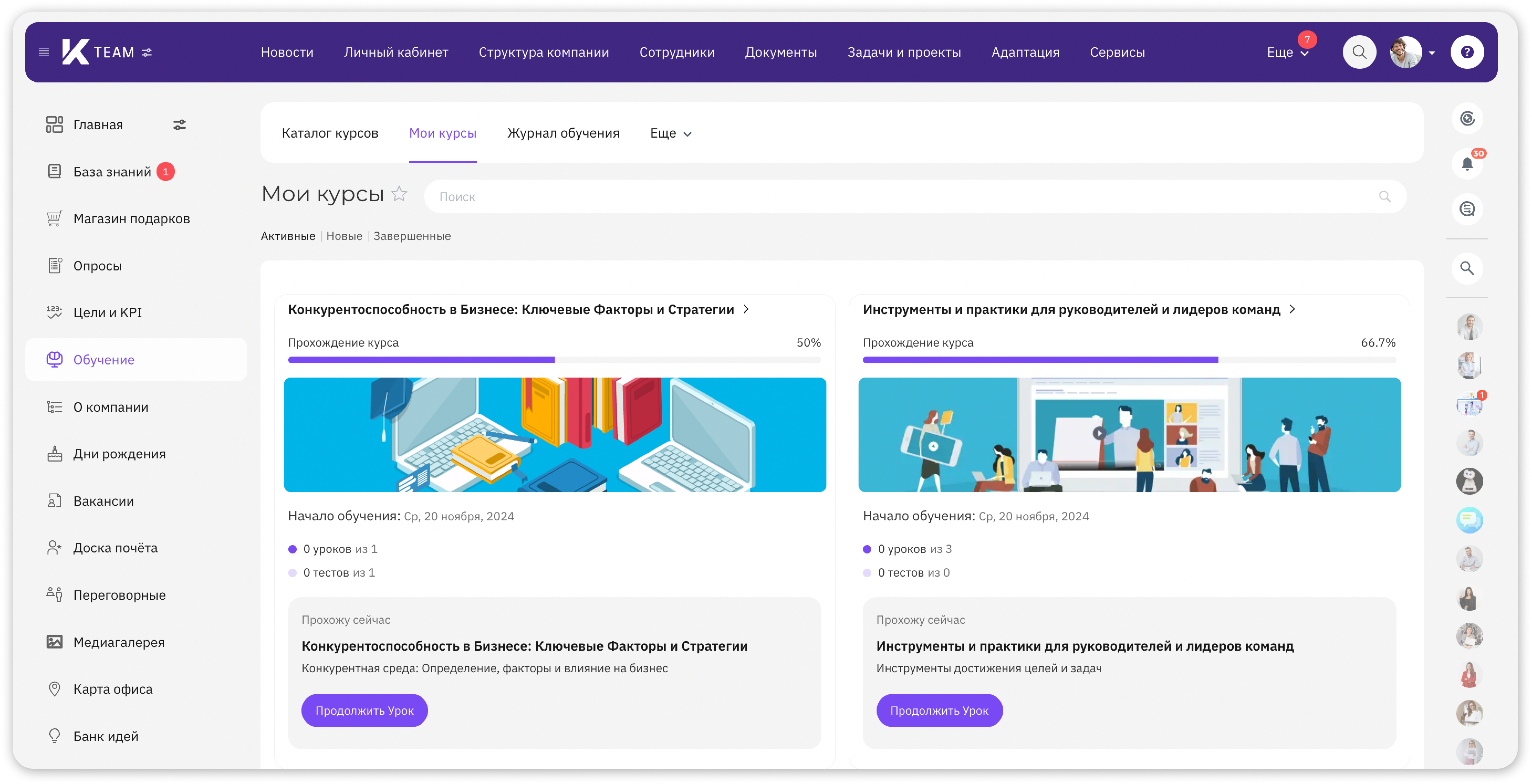Open Задачи и проекты menu item
The image size is (1532, 784).
pyautogui.click(x=903, y=52)
